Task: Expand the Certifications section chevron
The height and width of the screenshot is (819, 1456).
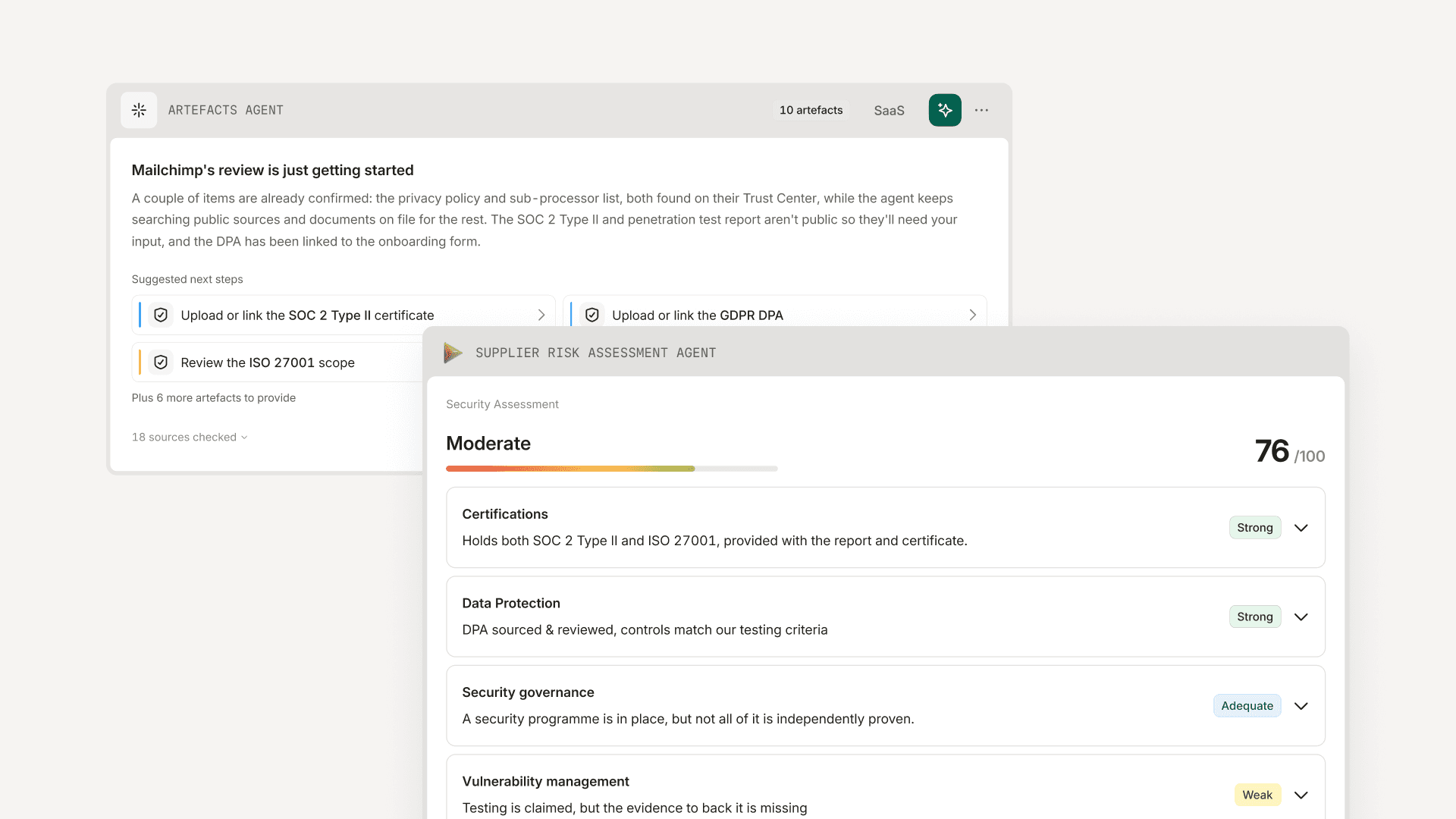Action: 1301,528
